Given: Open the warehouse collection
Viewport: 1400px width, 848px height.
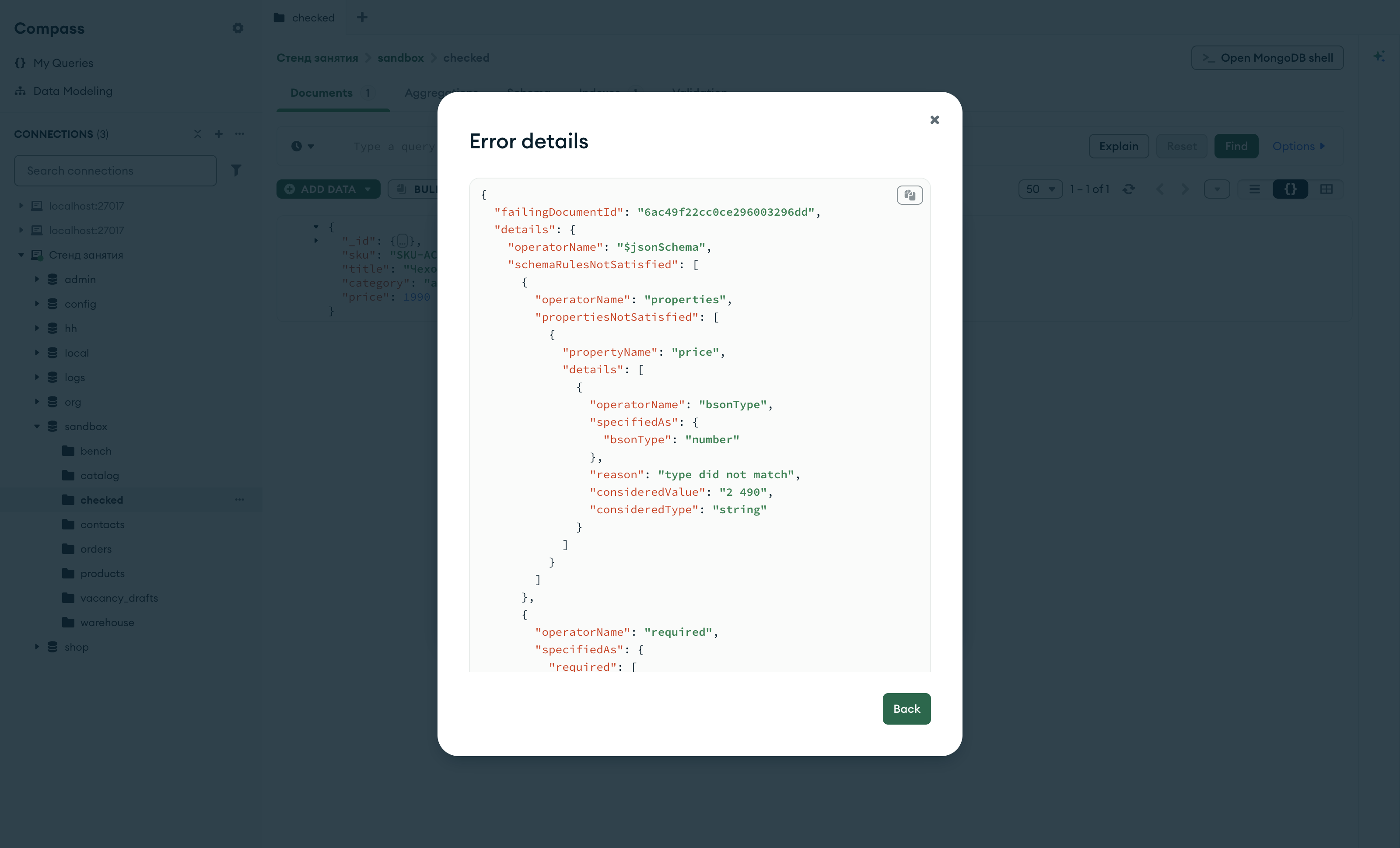Looking at the screenshot, I should coord(107,622).
